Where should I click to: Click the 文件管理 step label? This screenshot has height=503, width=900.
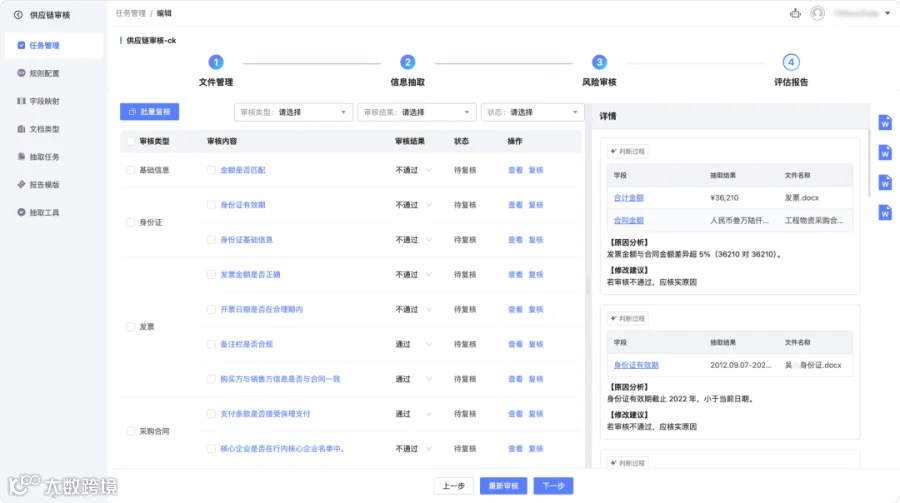216,82
